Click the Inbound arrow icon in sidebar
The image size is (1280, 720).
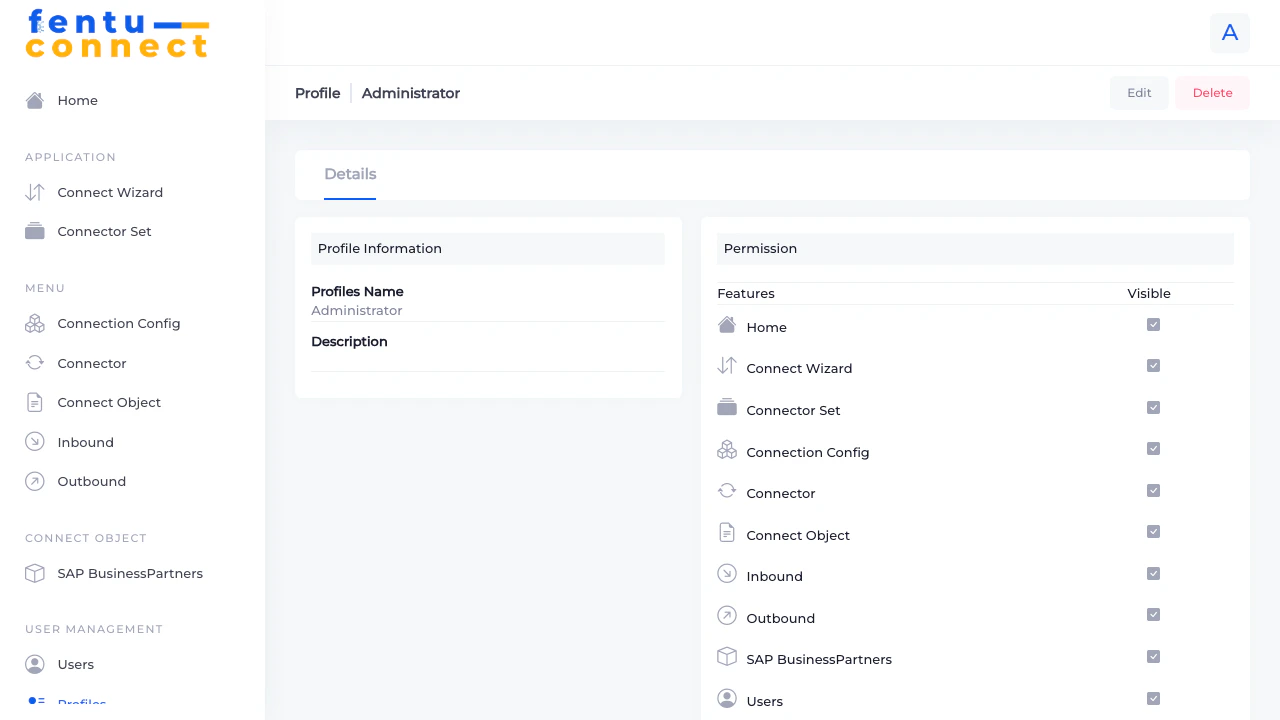click(35, 442)
